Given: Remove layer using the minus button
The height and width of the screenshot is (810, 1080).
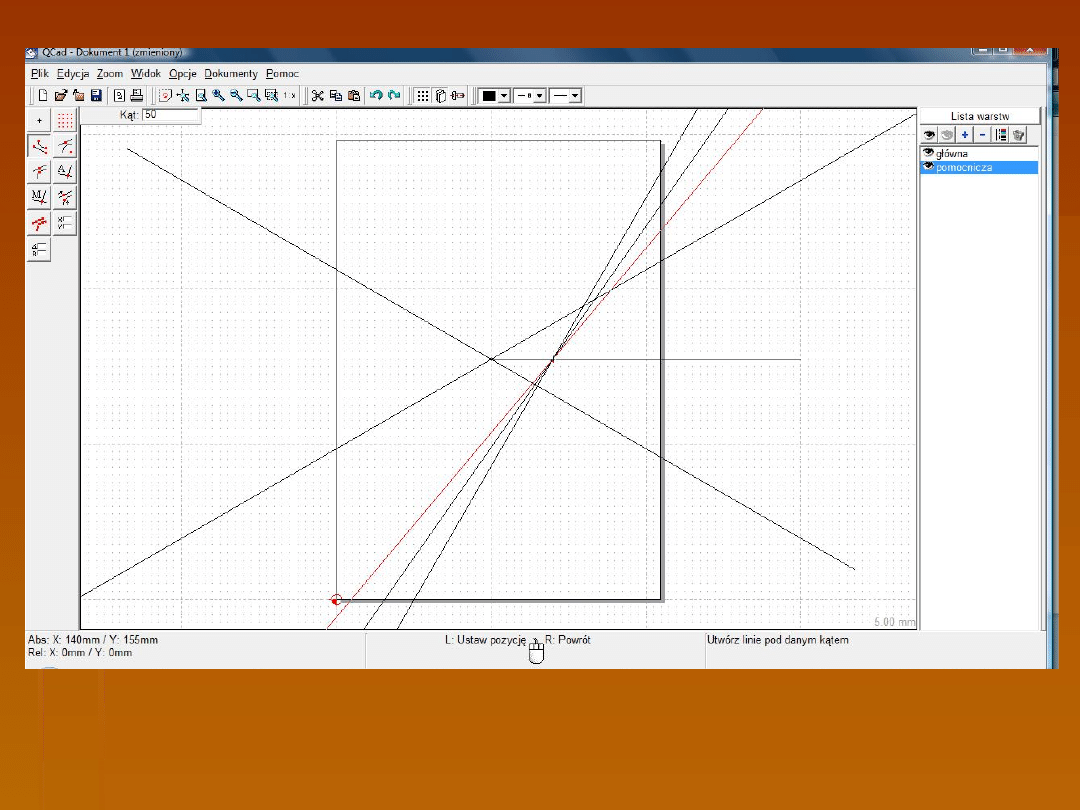Looking at the screenshot, I should click(982, 135).
